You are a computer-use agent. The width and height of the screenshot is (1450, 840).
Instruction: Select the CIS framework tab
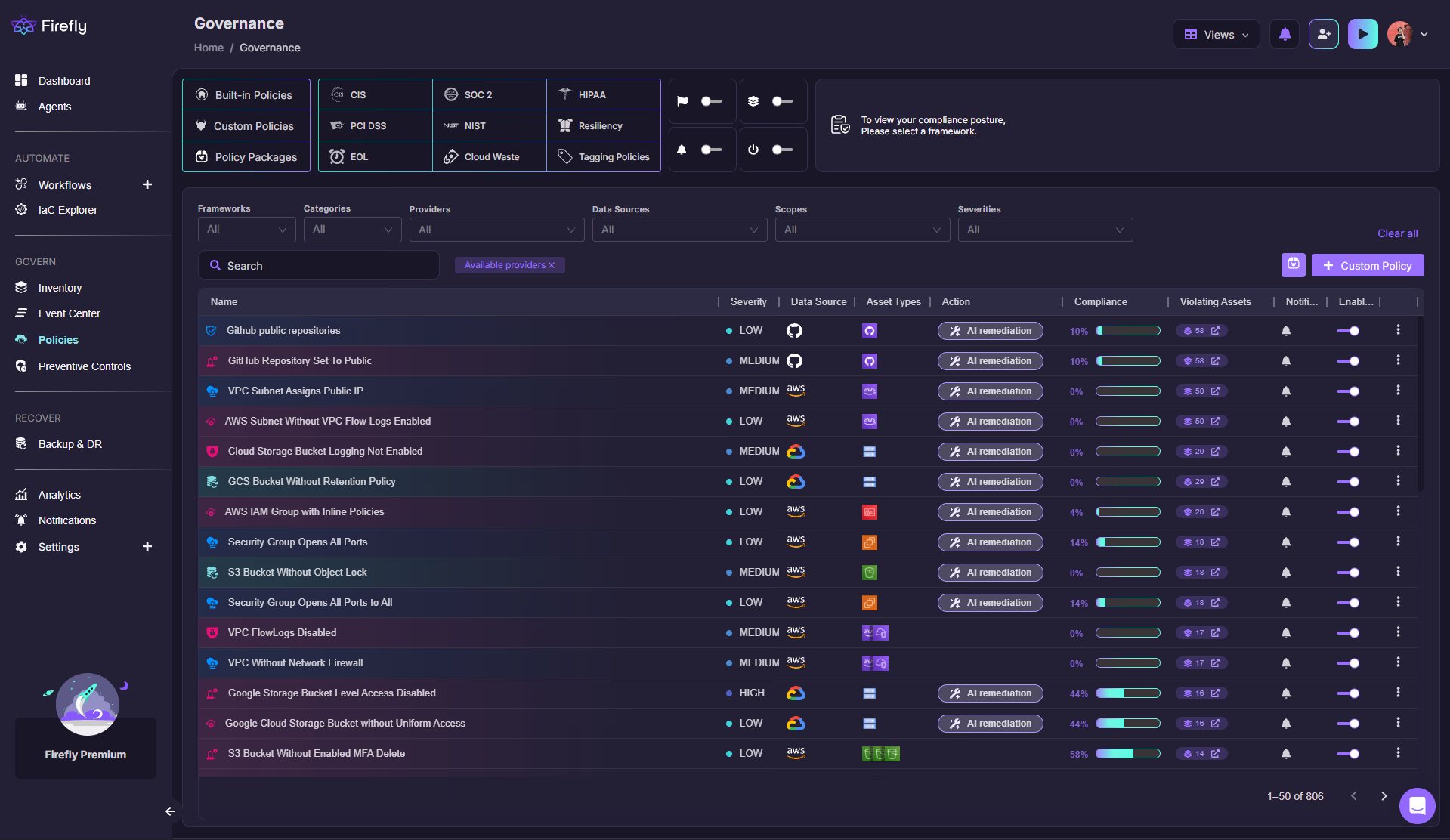point(376,94)
